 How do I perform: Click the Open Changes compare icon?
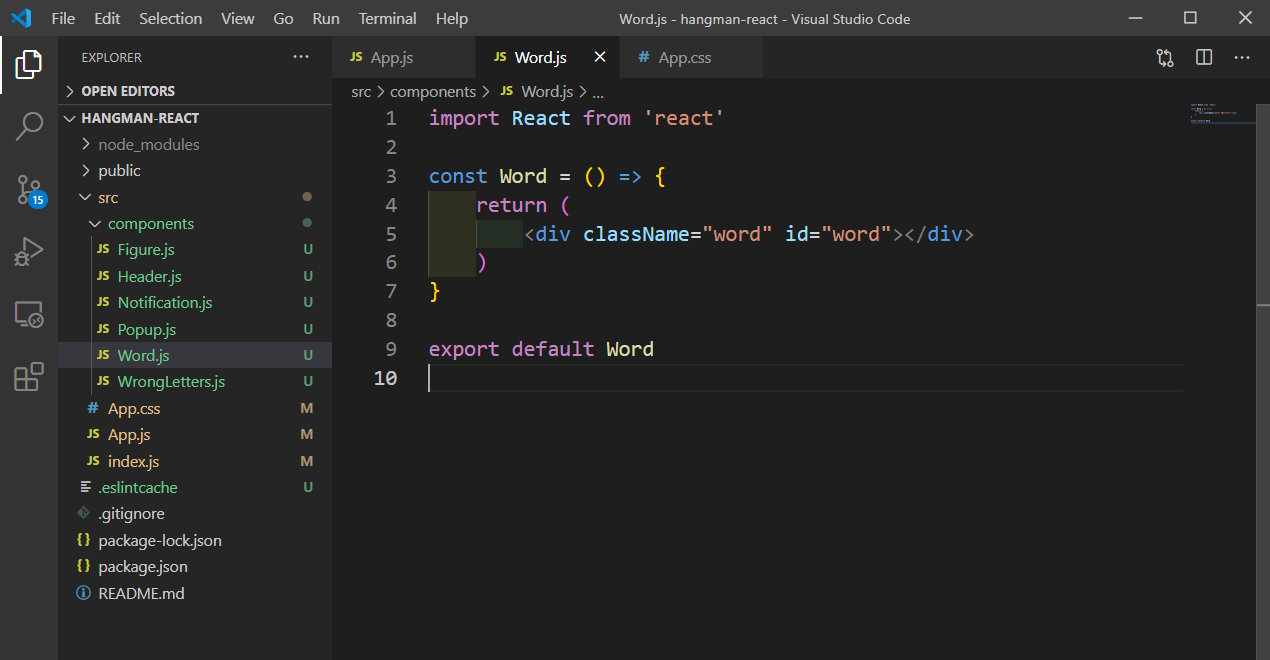(x=1165, y=58)
